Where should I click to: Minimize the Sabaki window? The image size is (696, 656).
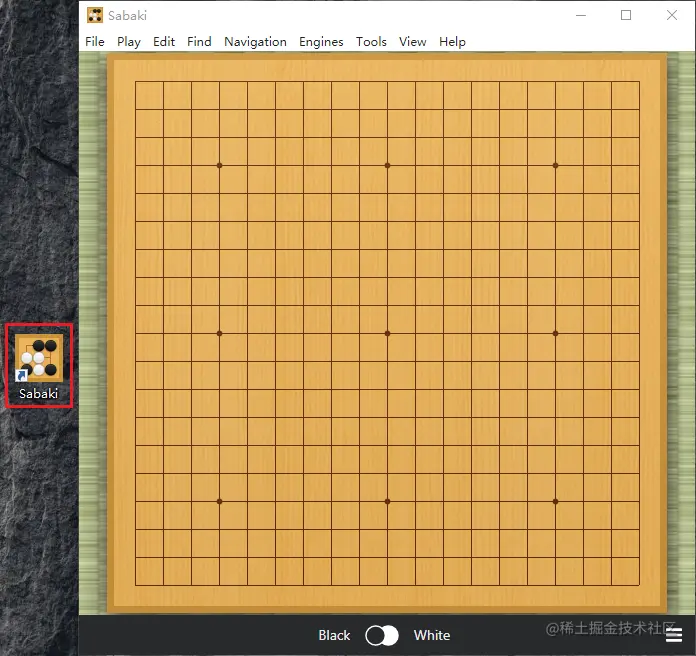click(x=581, y=15)
